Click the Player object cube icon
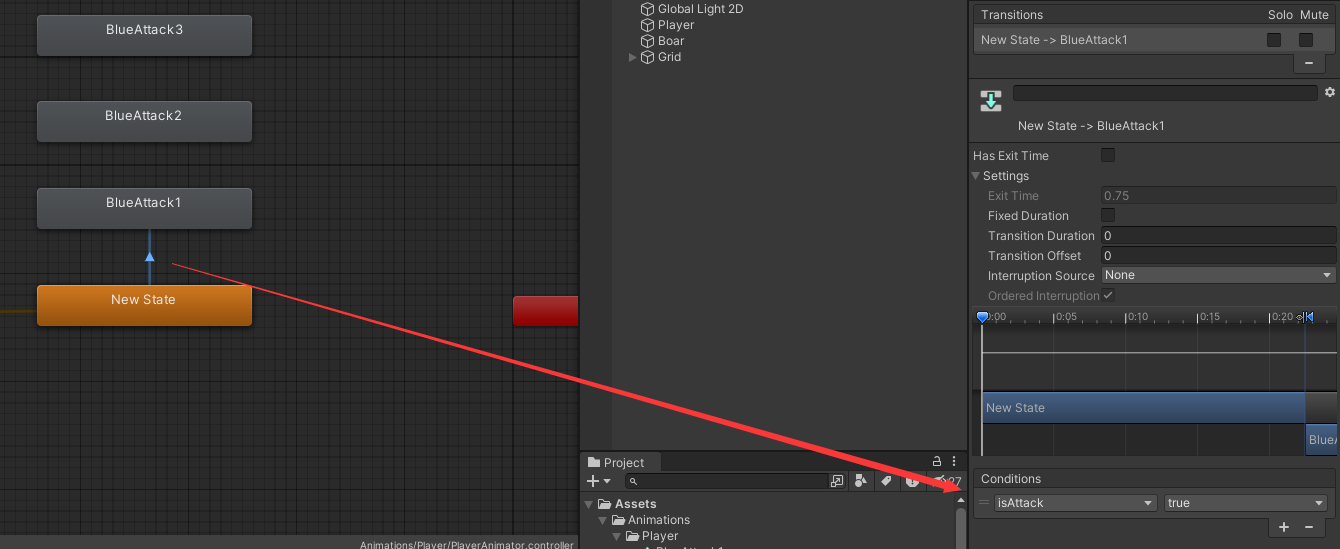This screenshot has height=549, width=1340. [647, 25]
